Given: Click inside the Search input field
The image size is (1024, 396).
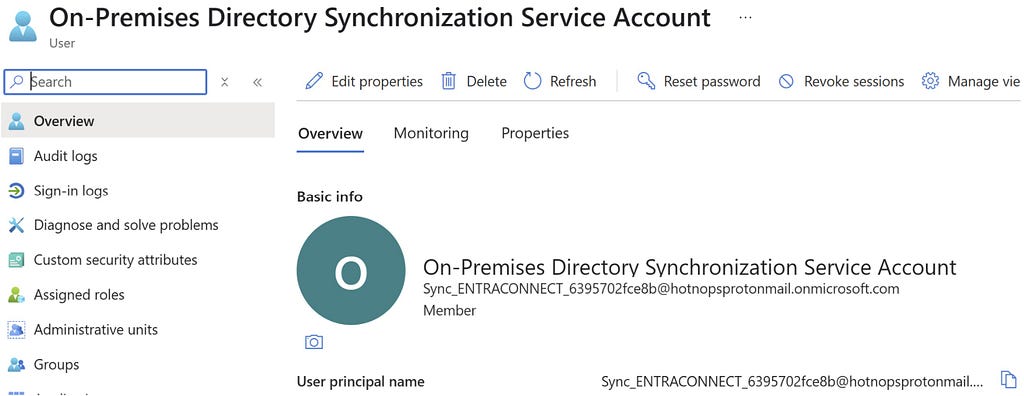Looking at the screenshot, I should click(x=106, y=82).
